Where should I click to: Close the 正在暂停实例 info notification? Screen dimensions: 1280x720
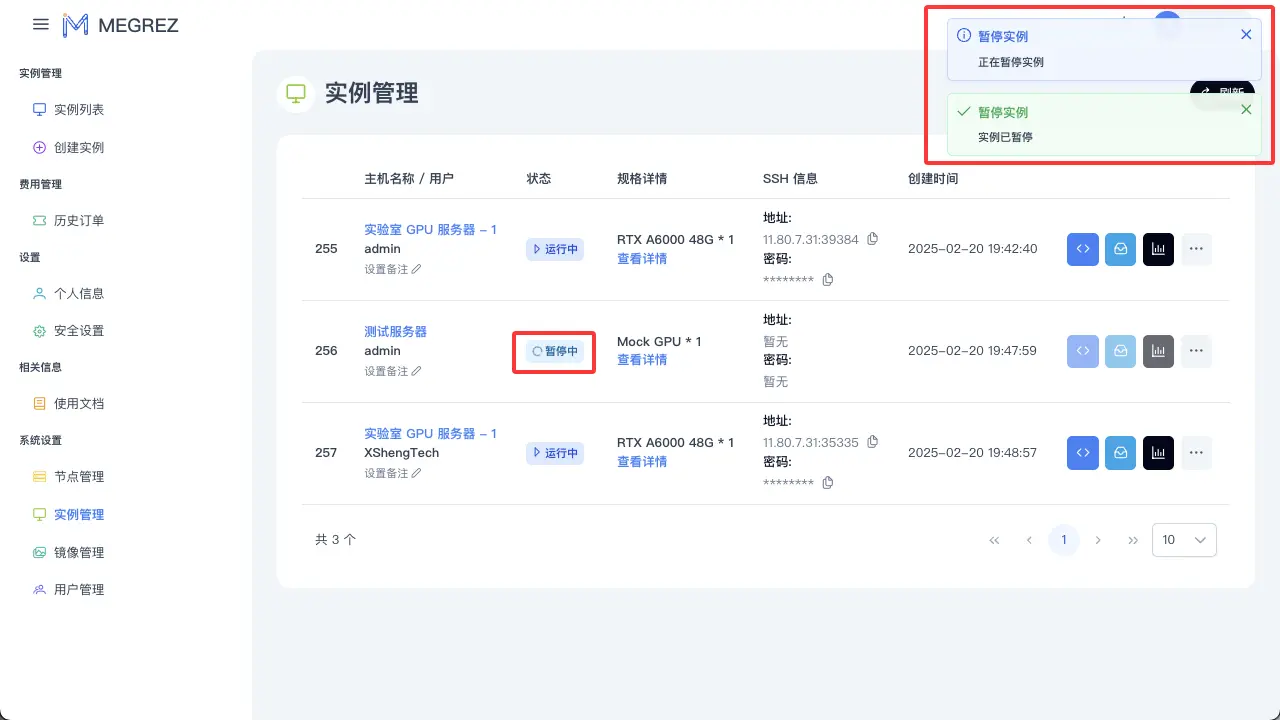point(1246,34)
